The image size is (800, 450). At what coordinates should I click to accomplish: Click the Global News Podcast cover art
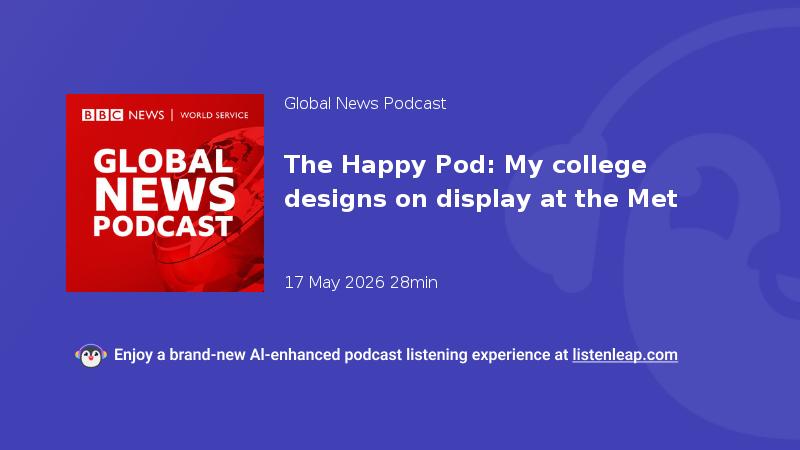coord(165,193)
